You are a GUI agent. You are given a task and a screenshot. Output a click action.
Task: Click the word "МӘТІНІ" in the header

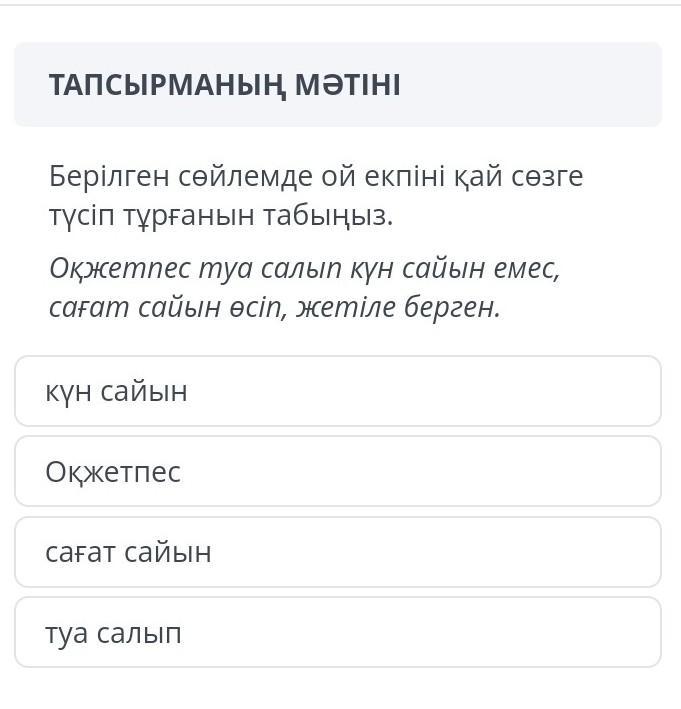347,85
